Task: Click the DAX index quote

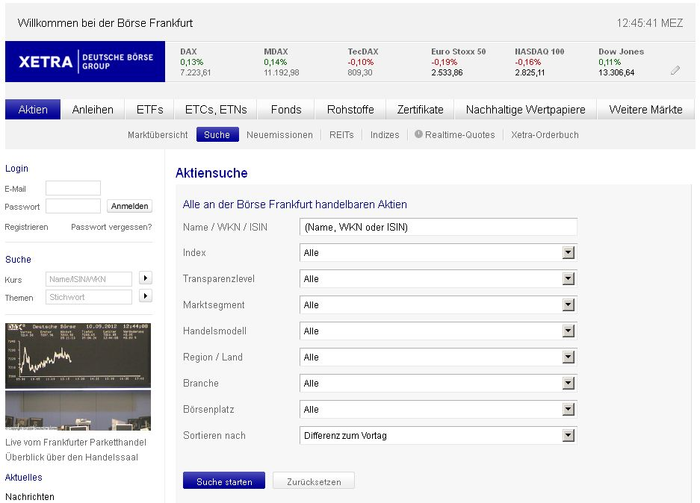Action: point(196,62)
